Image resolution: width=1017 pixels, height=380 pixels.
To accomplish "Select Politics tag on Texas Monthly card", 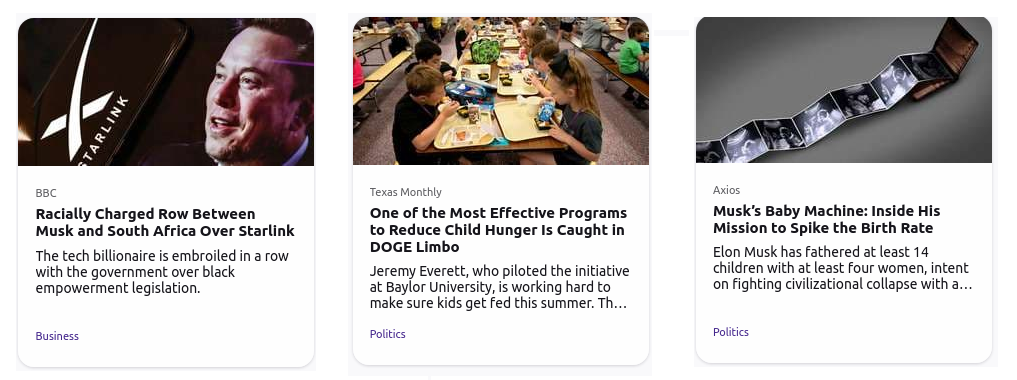I will (x=388, y=334).
